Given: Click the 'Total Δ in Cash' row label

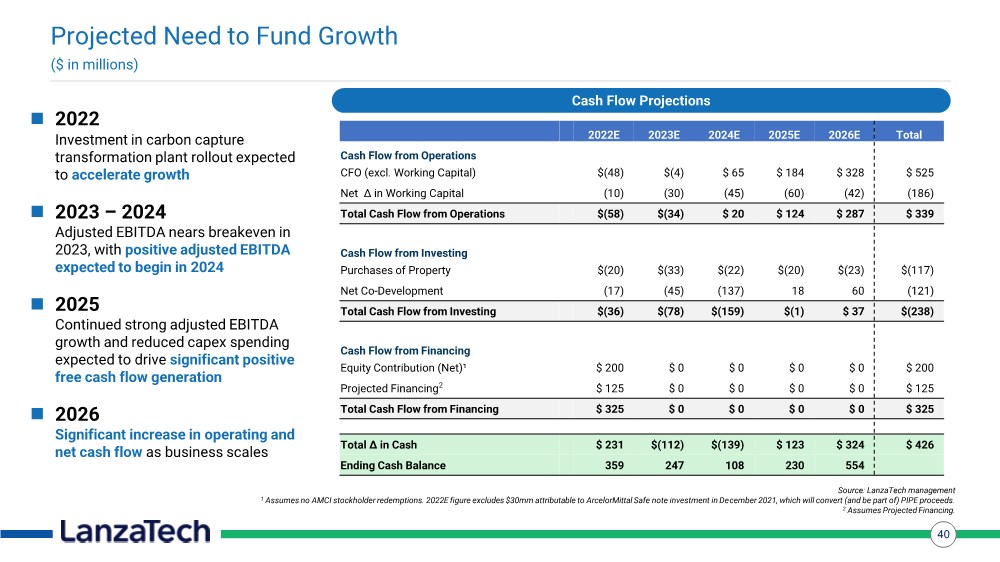Looking at the screenshot, I should pos(378,445).
